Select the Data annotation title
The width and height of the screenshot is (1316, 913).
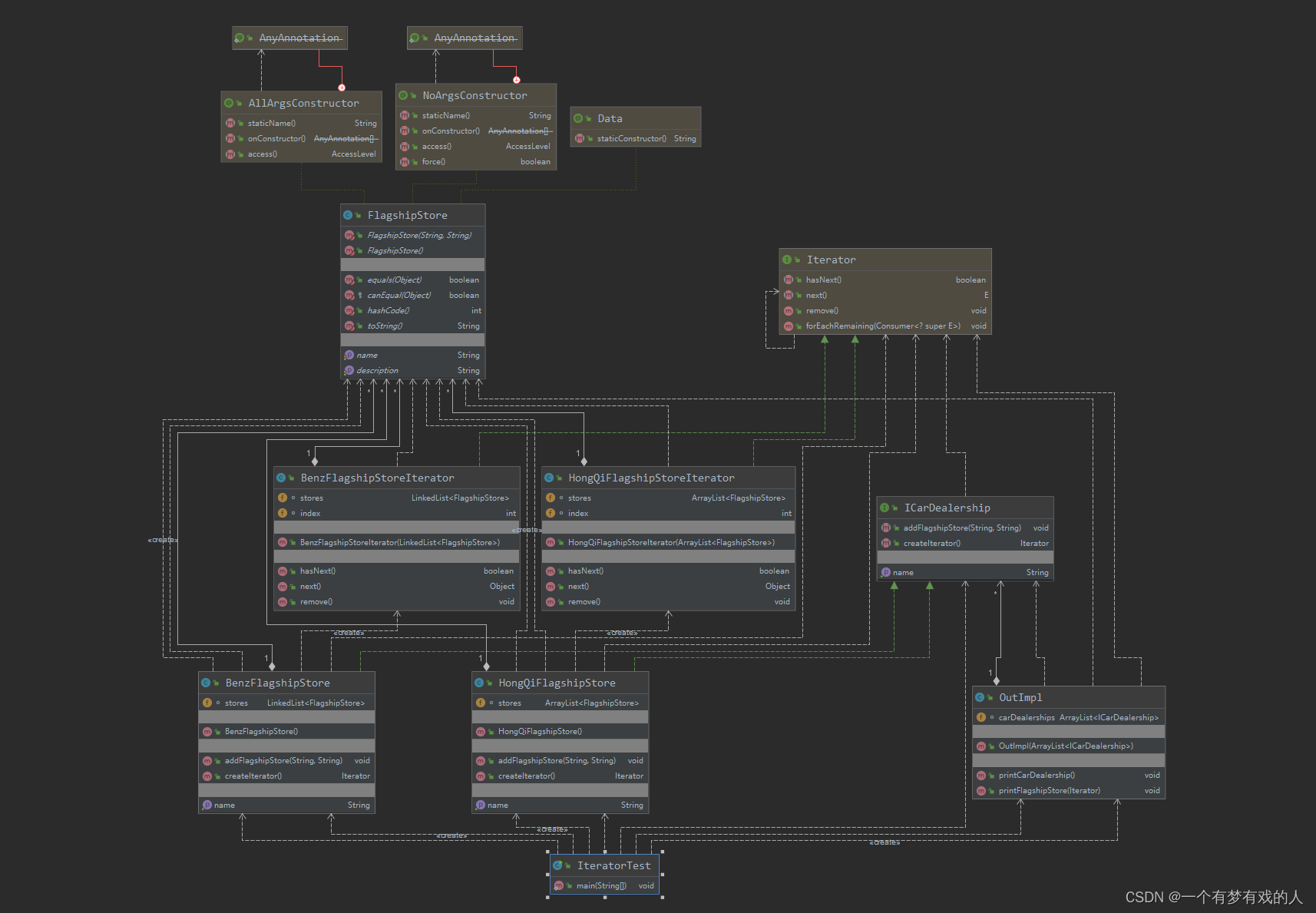click(610, 118)
